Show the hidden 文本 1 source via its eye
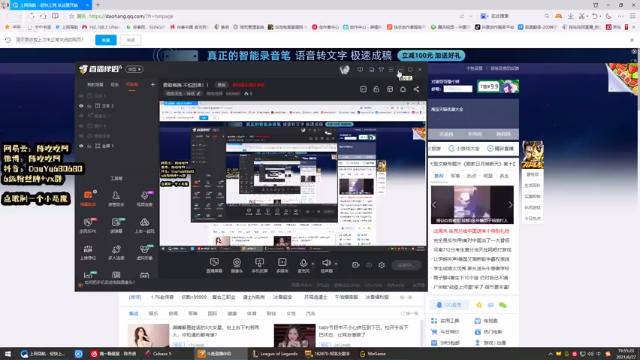This screenshot has width=640, height=360. coord(81,96)
